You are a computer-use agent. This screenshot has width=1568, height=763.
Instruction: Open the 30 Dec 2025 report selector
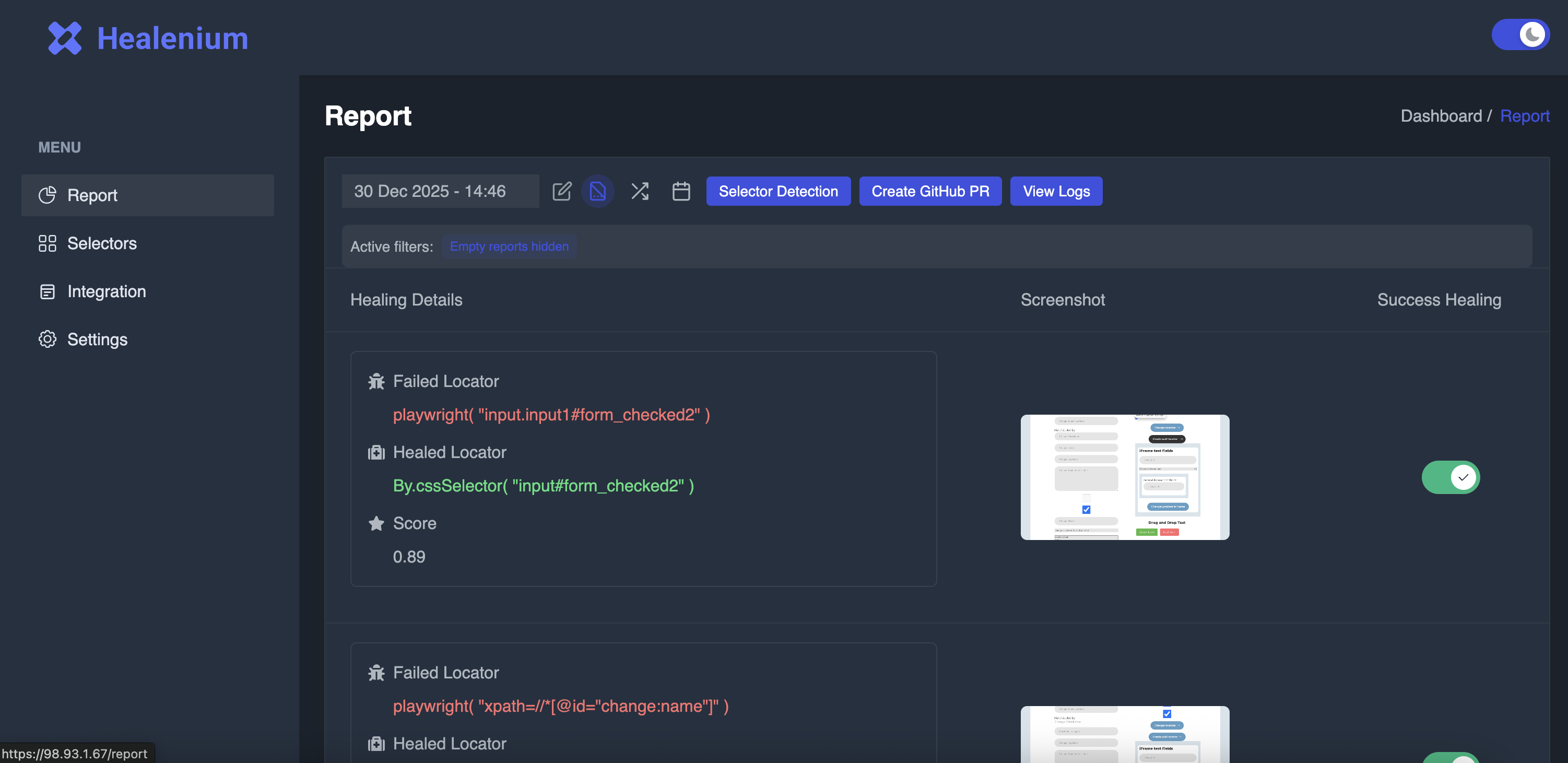(440, 191)
